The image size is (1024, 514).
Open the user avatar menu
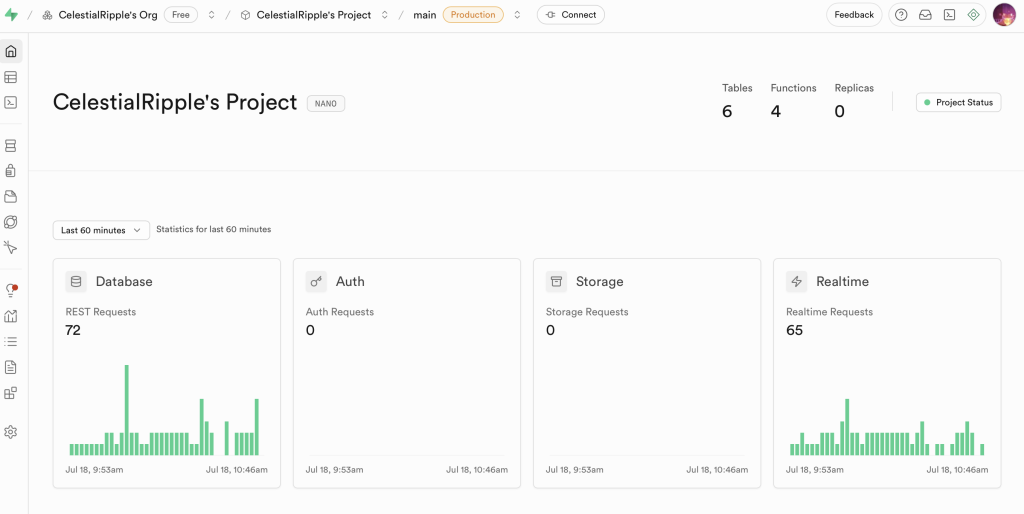click(1004, 15)
